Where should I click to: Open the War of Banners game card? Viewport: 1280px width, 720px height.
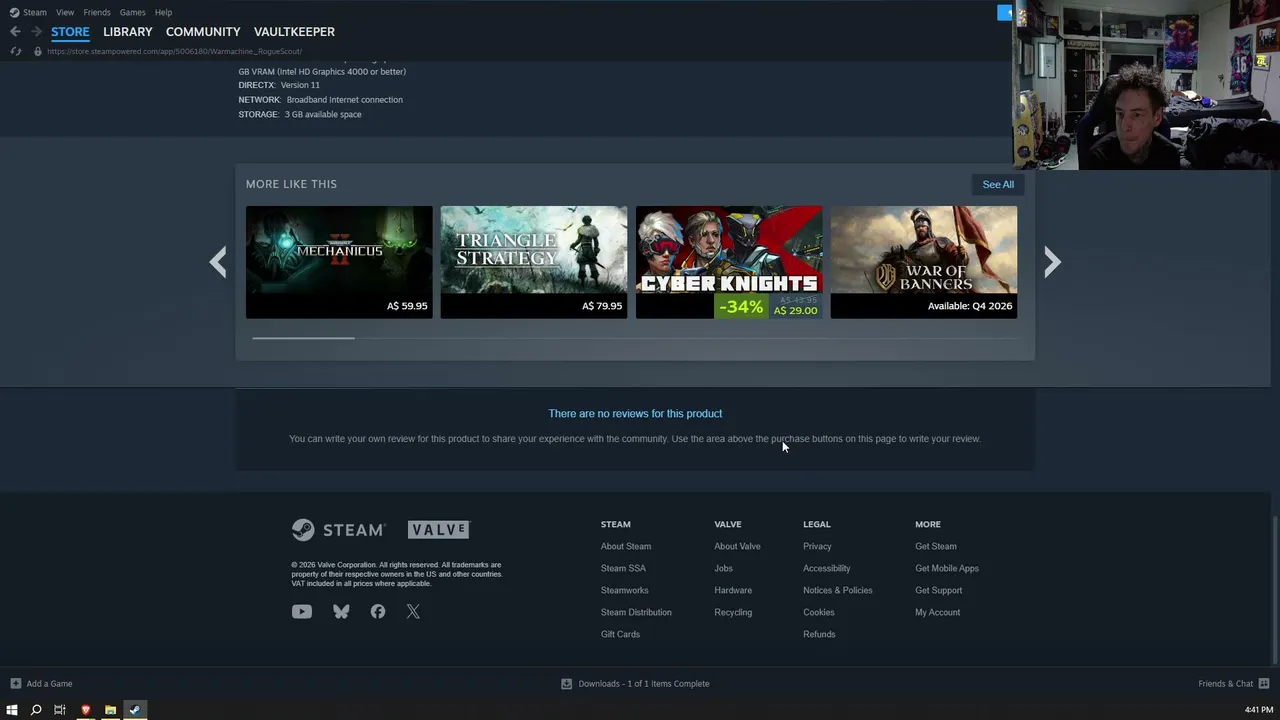point(924,262)
